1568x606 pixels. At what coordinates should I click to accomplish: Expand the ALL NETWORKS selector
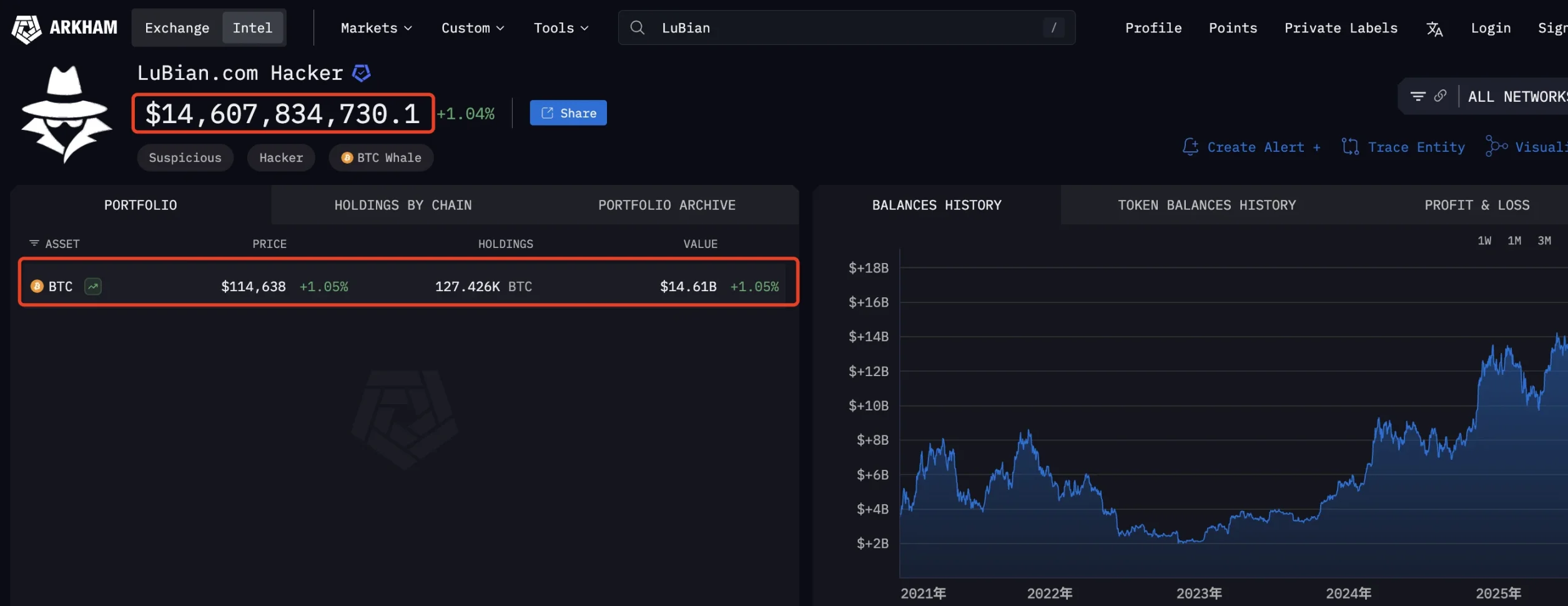coord(1517,96)
